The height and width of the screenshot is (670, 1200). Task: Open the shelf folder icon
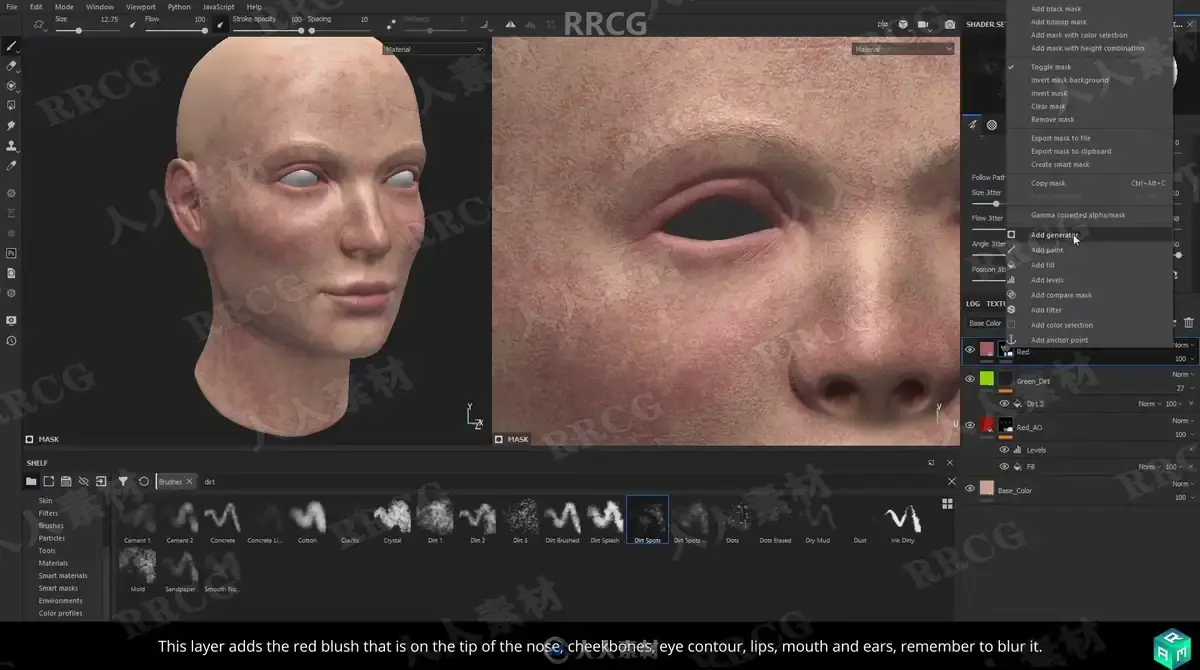[x=31, y=481]
